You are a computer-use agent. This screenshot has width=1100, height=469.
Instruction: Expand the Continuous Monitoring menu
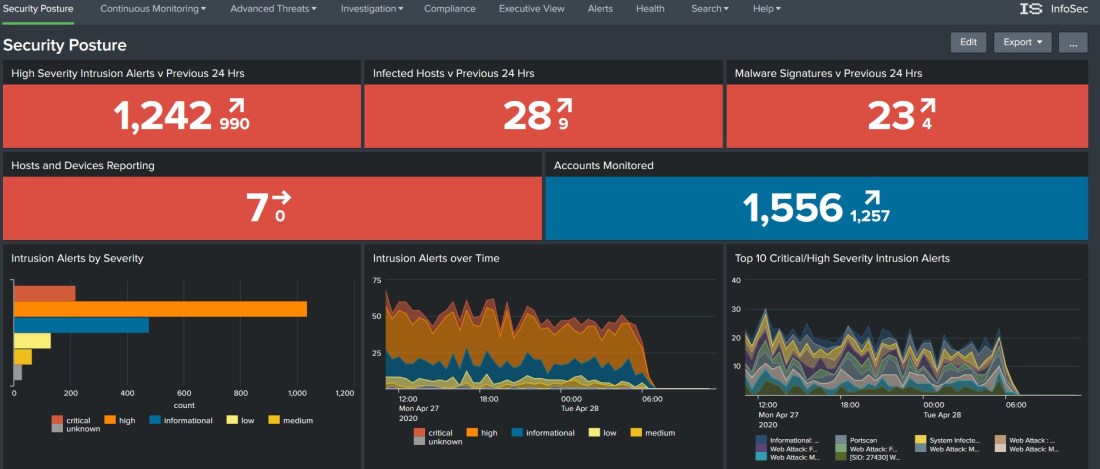[x=153, y=9]
